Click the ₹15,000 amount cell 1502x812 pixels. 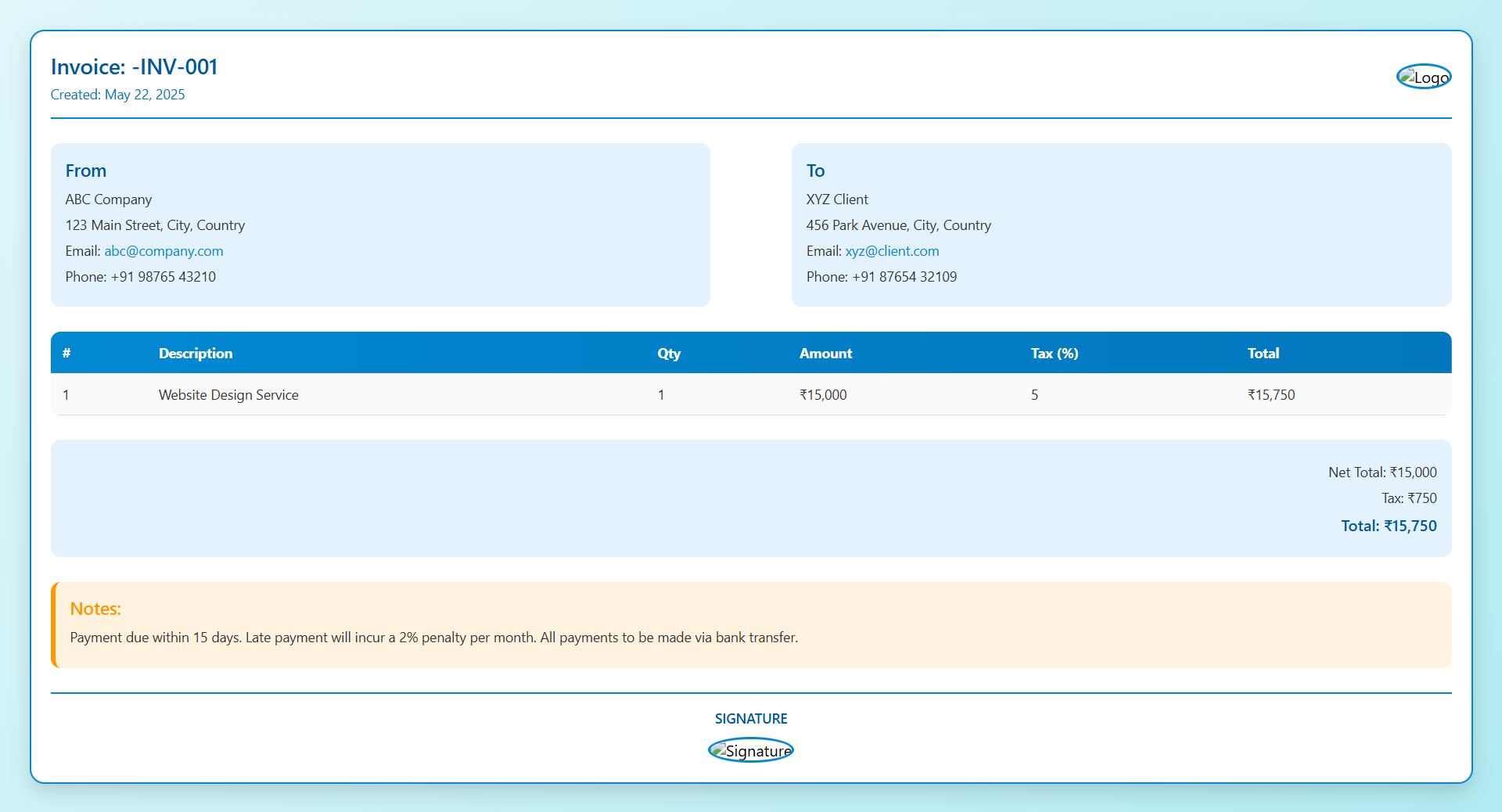pyautogui.click(x=823, y=395)
